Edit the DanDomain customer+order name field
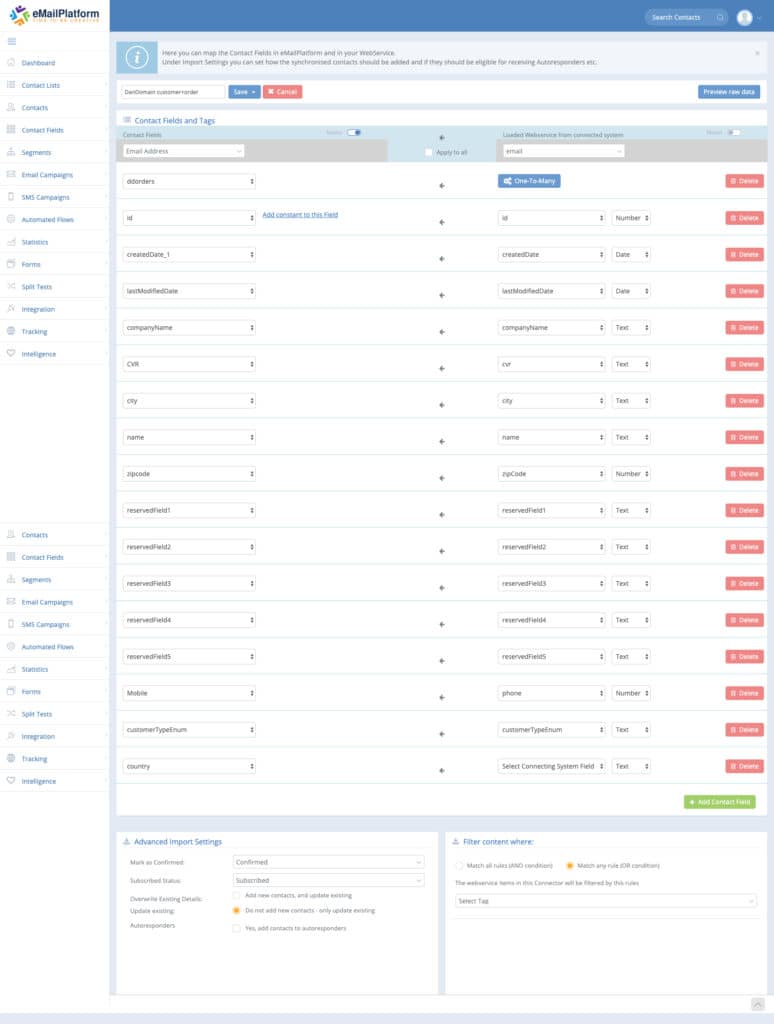The width and height of the screenshot is (774, 1024). tap(172, 92)
